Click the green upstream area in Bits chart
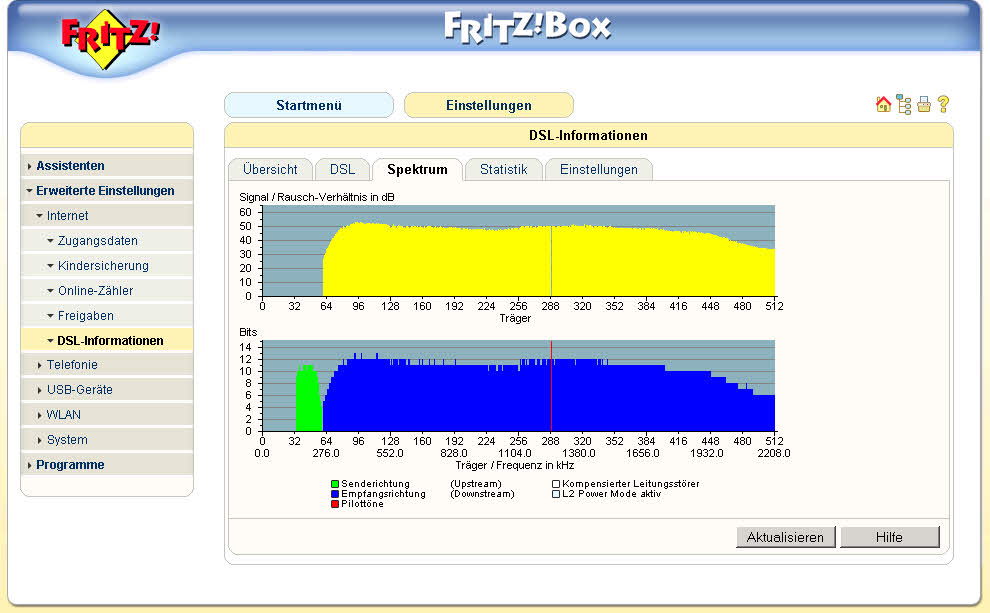The image size is (990, 613). pos(309,400)
